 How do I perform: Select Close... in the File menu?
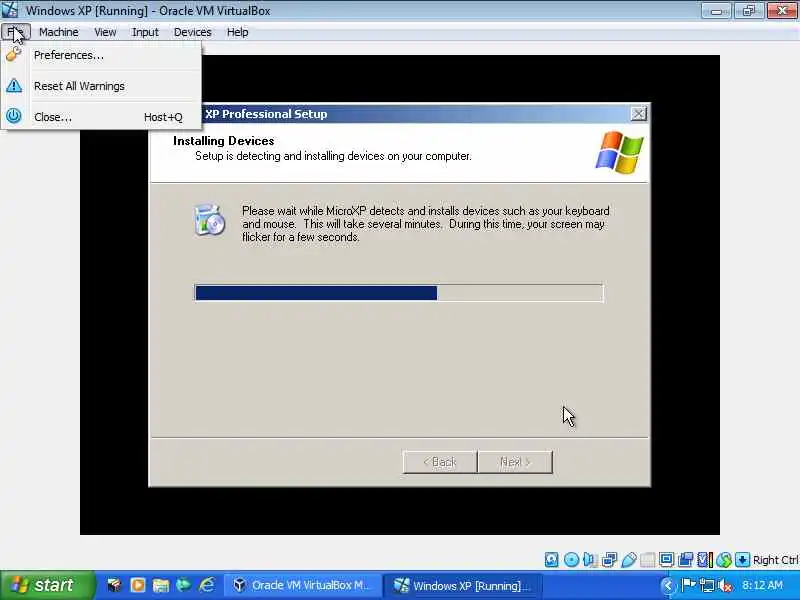coord(101,117)
